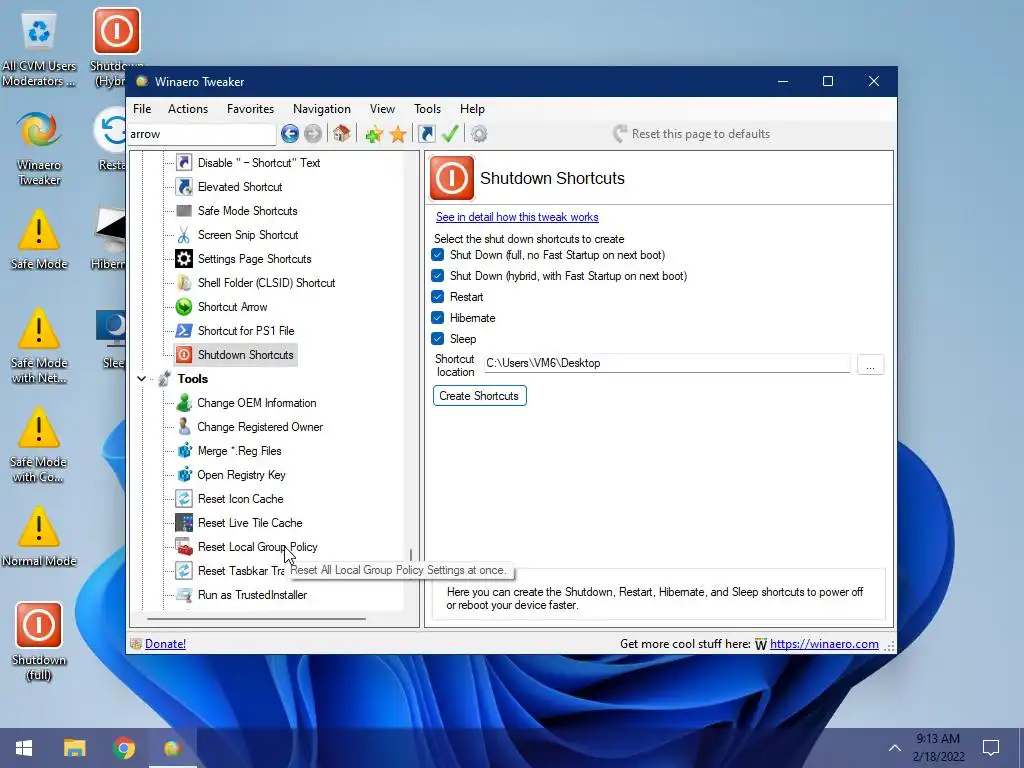The height and width of the screenshot is (768, 1024).
Task: Open See in detail how this tweak works link
Action: pos(517,217)
